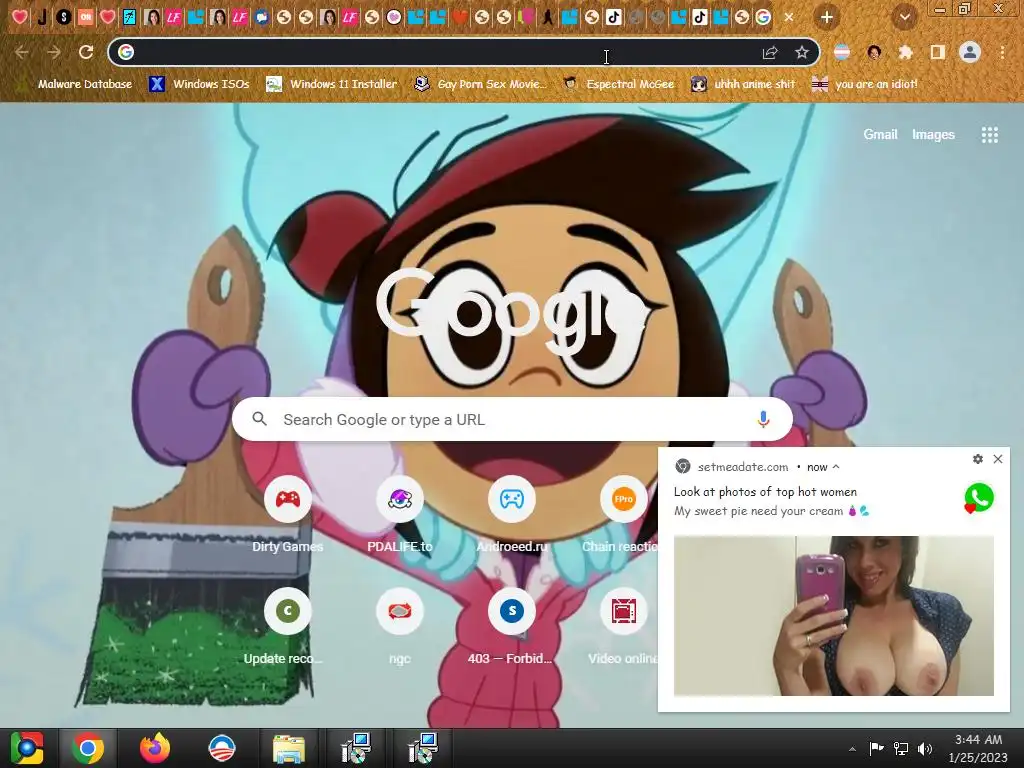Click the flag-striped extension icon
1024x768 pixels.
click(x=842, y=52)
